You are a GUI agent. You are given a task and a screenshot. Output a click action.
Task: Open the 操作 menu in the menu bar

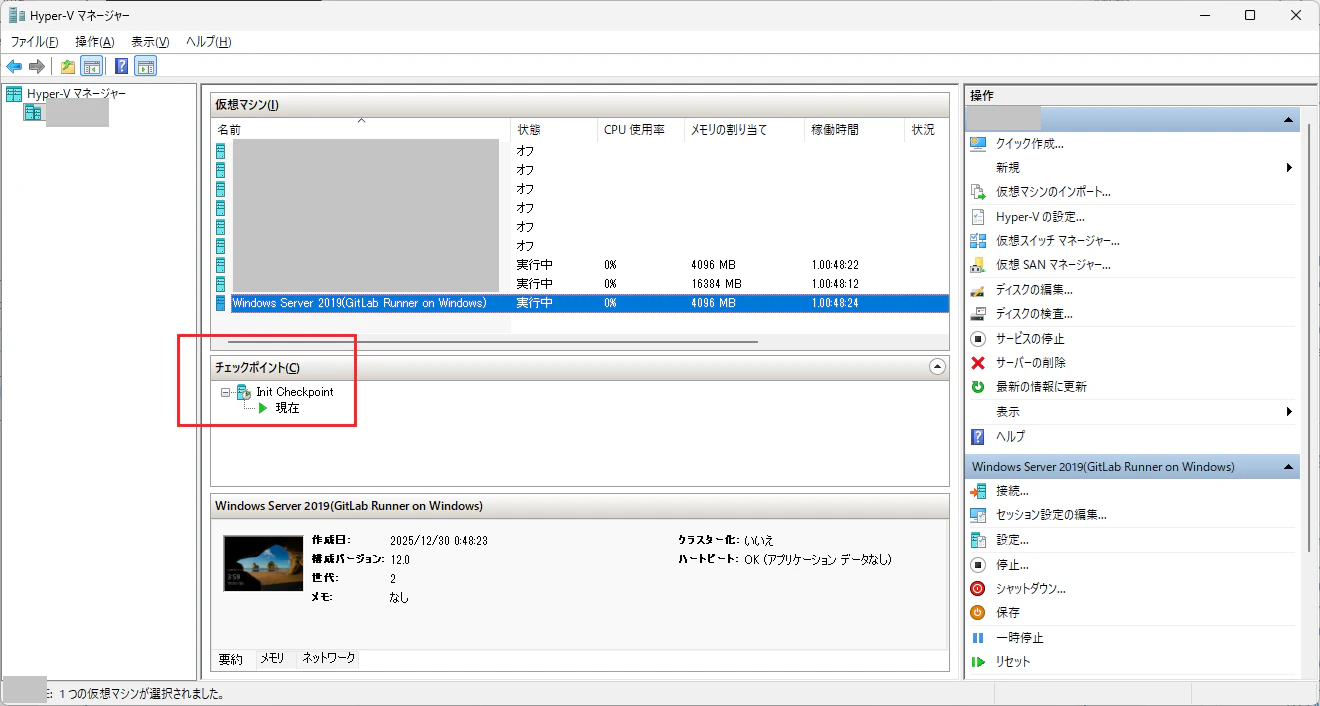[x=94, y=41]
